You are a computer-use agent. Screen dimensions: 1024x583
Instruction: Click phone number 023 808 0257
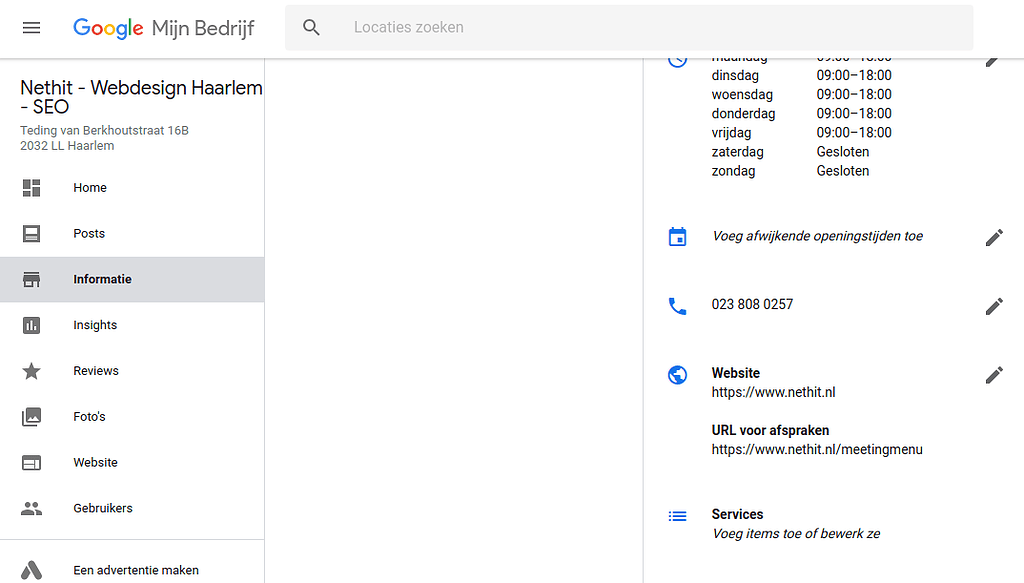752,304
